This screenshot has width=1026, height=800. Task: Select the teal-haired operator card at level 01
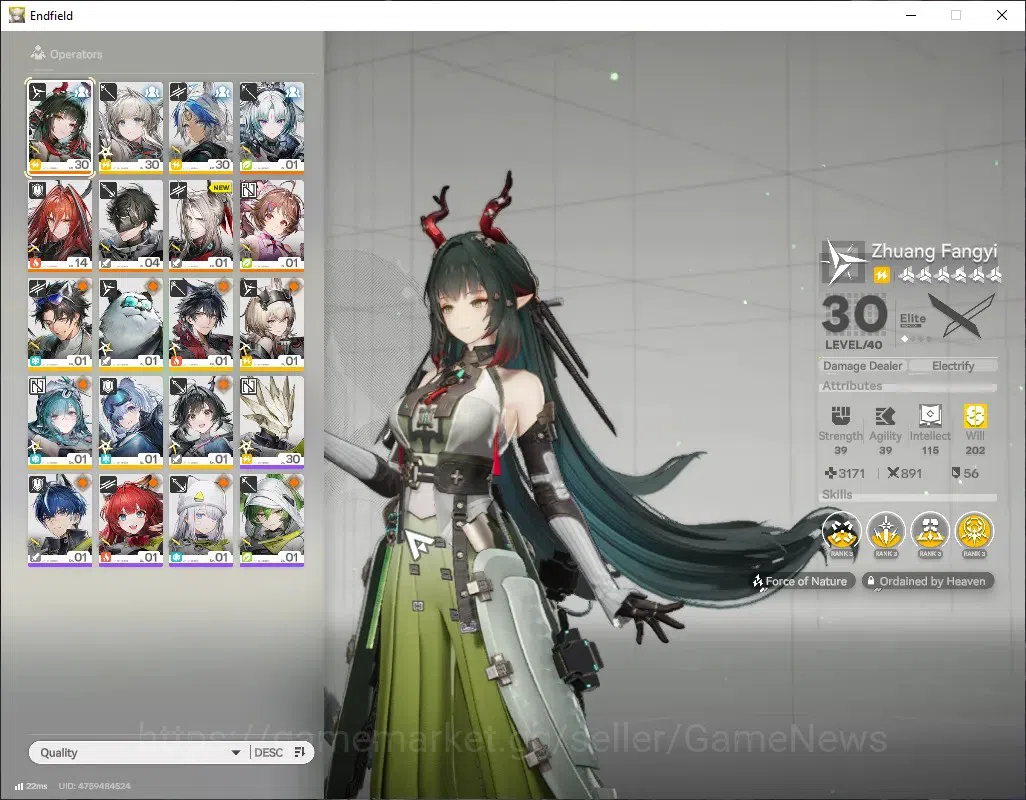pyautogui.click(x=60, y=422)
